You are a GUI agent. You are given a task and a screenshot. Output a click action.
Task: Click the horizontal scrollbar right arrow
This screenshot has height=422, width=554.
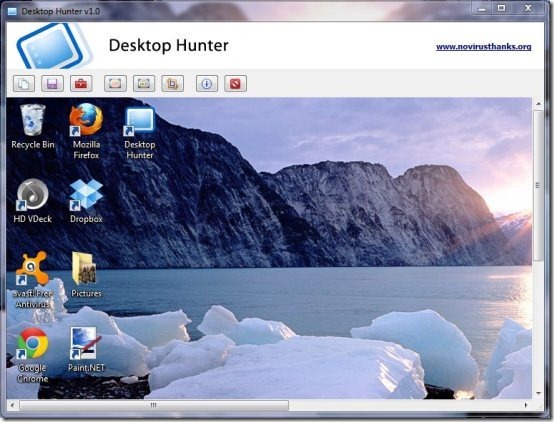(x=526, y=405)
